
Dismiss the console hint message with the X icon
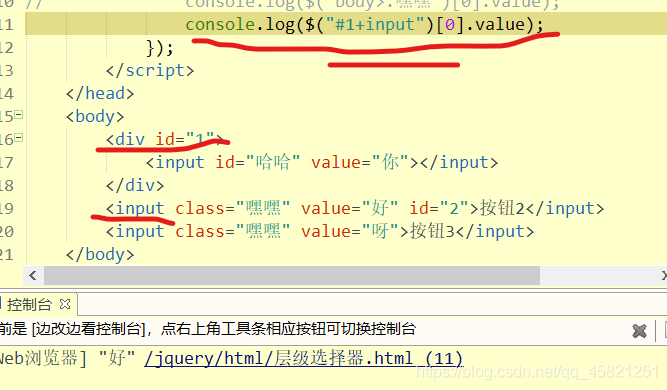(639, 331)
